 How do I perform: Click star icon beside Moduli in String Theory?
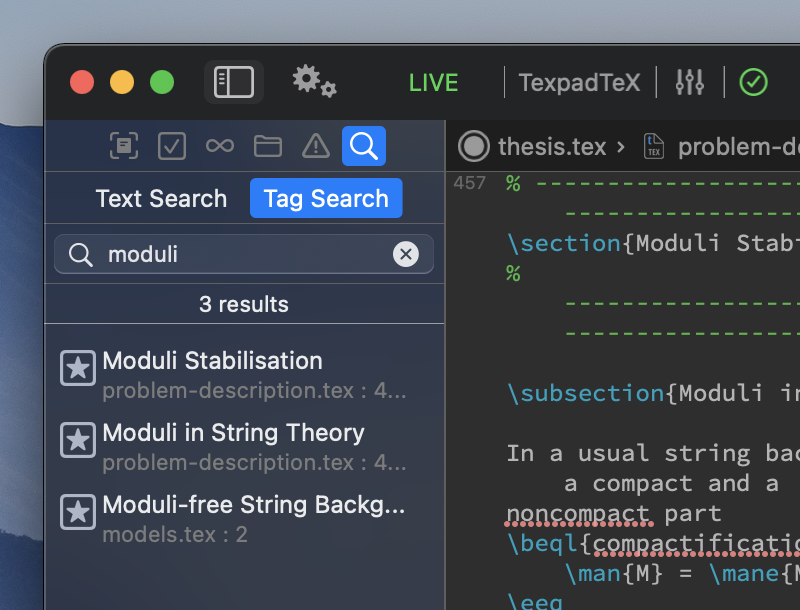click(78, 440)
